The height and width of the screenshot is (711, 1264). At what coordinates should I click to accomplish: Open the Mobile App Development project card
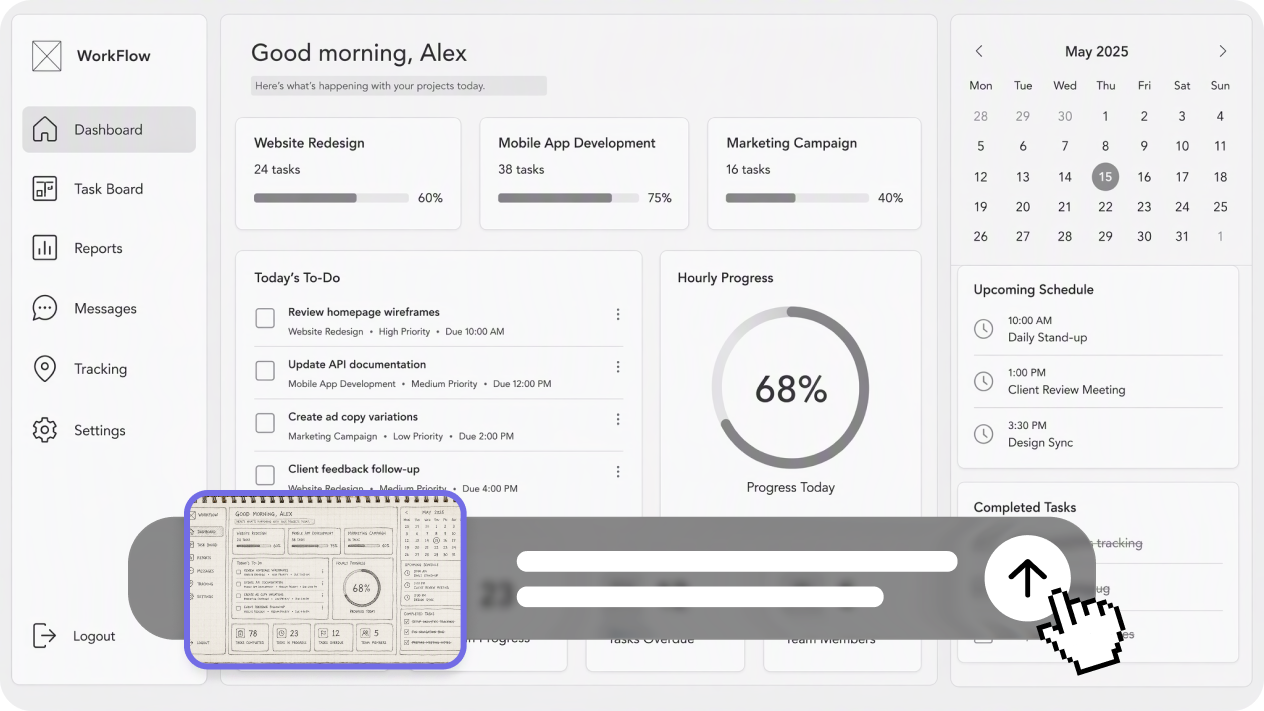pos(584,174)
